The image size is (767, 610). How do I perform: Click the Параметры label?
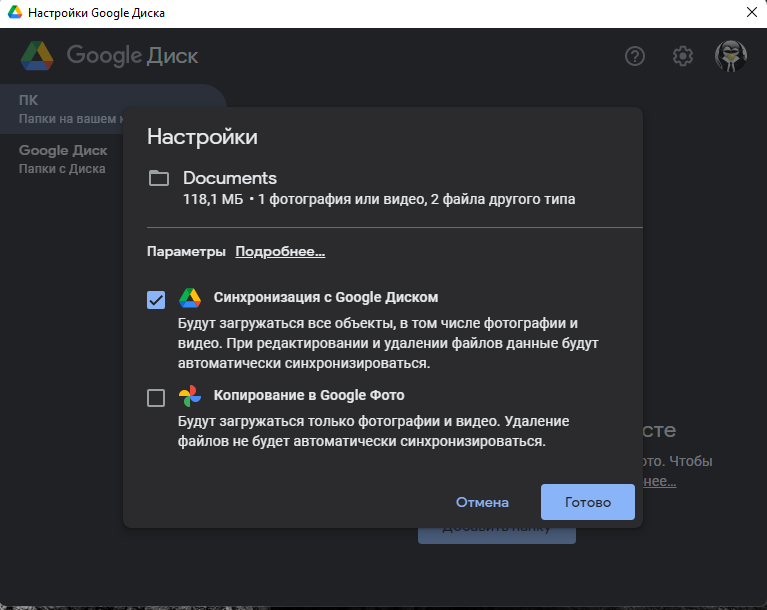(186, 251)
